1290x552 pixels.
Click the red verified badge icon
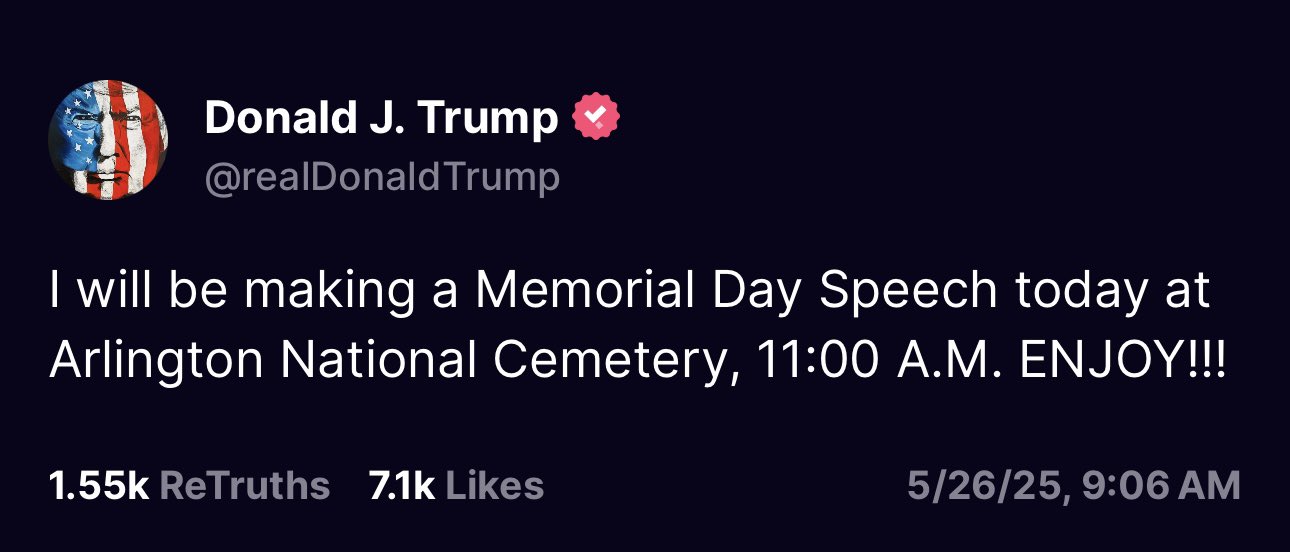pyautogui.click(x=595, y=119)
